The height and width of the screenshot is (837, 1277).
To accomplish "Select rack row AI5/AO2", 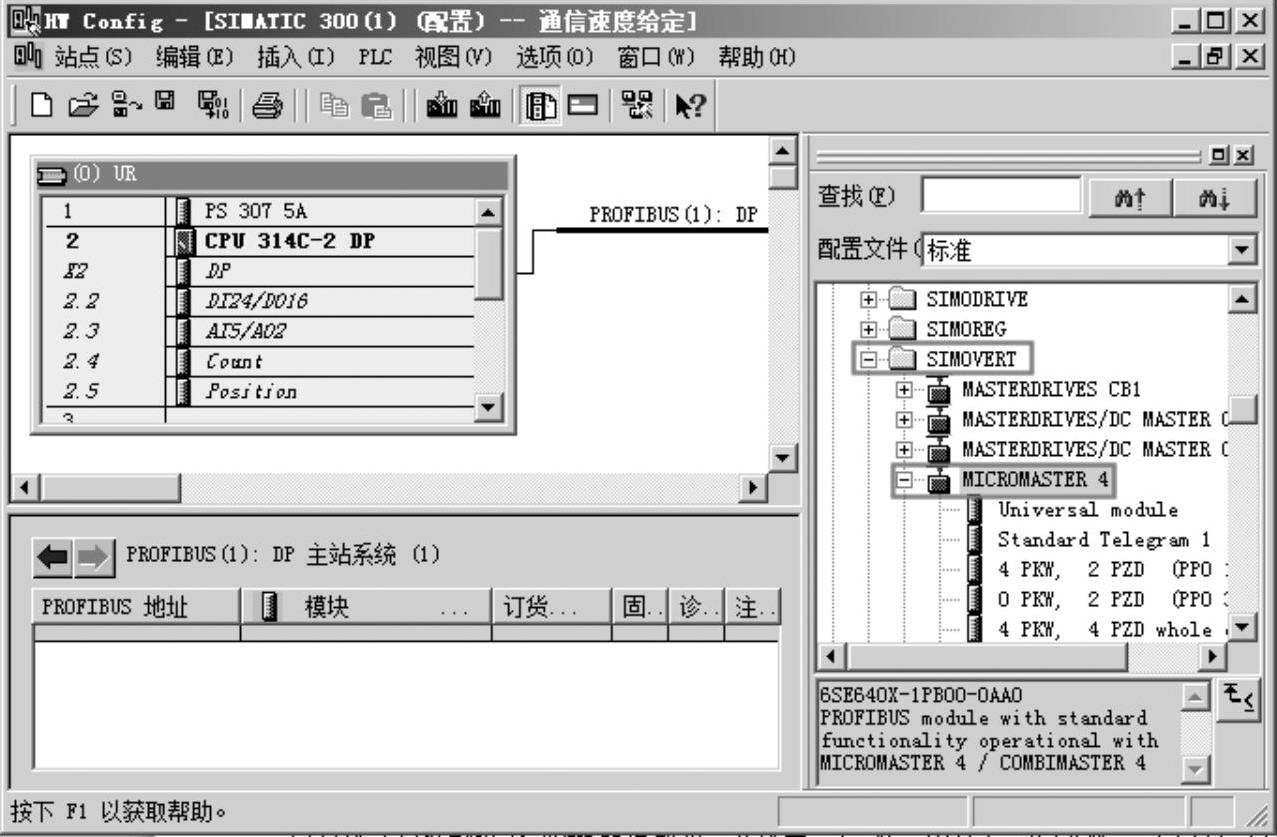I will (258, 331).
